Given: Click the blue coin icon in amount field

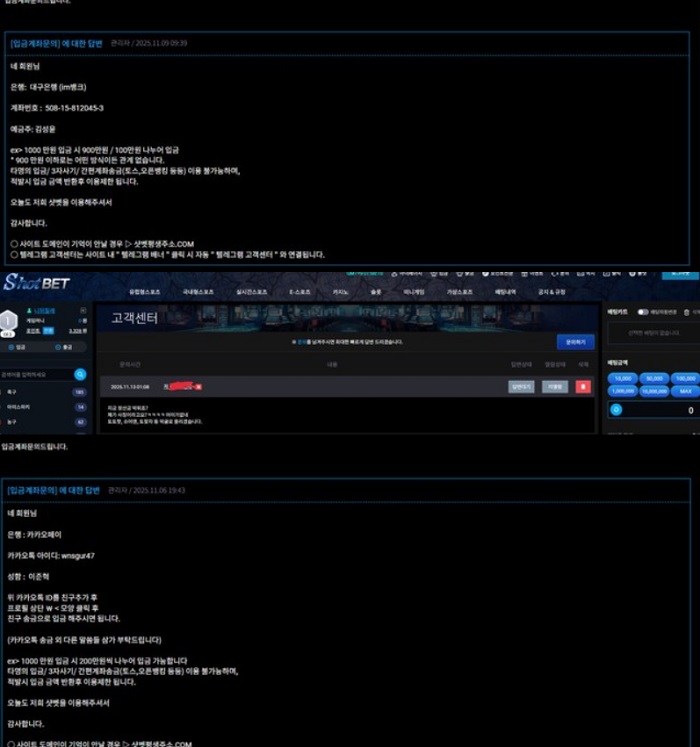Looking at the screenshot, I should point(616,410).
